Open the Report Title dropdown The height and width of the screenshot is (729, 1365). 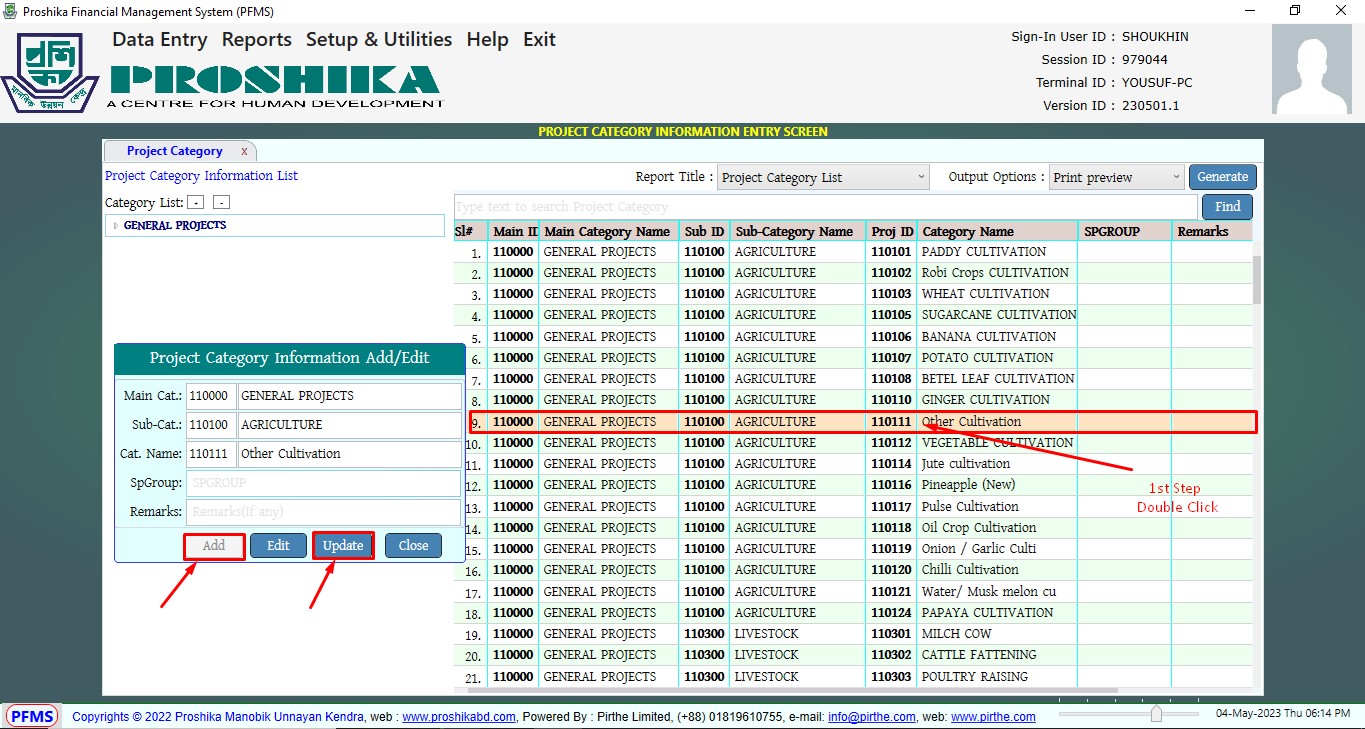click(824, 177)
